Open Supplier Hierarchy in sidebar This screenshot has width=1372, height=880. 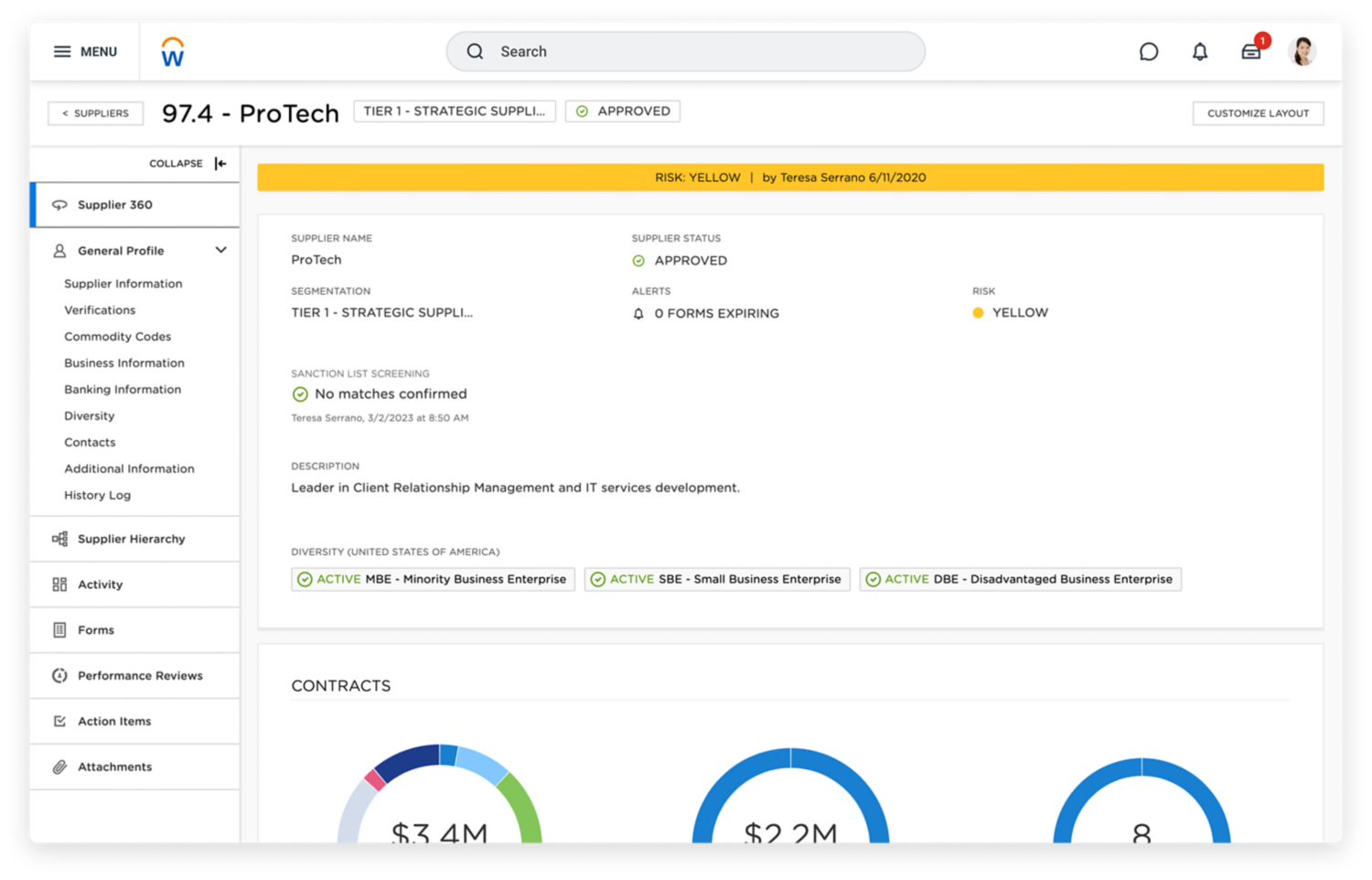131,540
